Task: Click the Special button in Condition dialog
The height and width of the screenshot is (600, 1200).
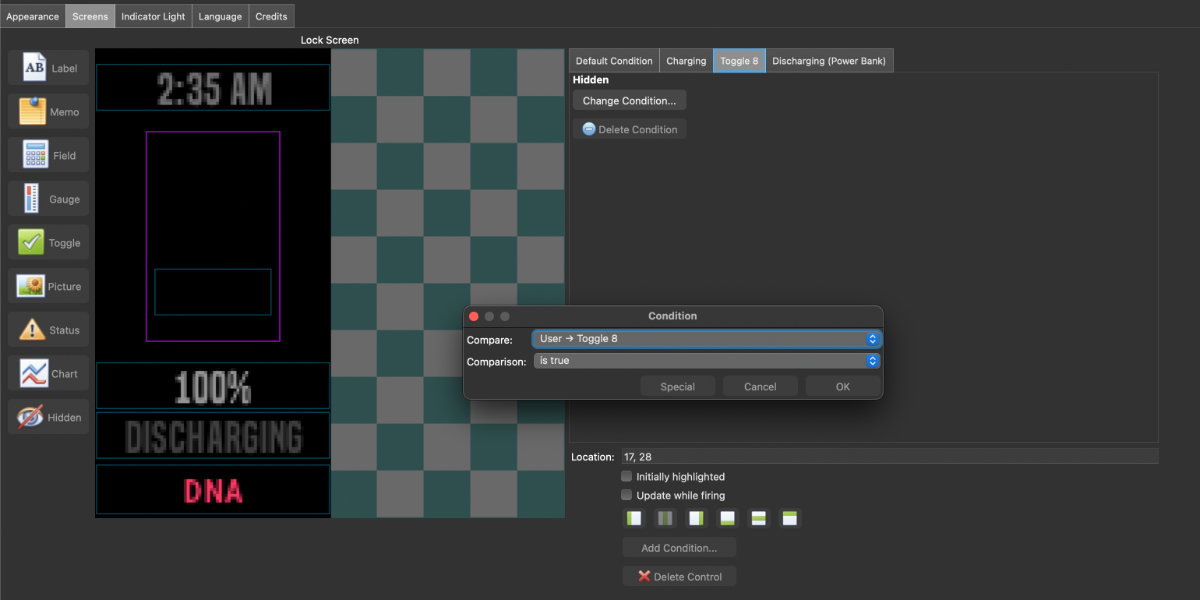Action: pyautogui.click(x=677, y=386)
